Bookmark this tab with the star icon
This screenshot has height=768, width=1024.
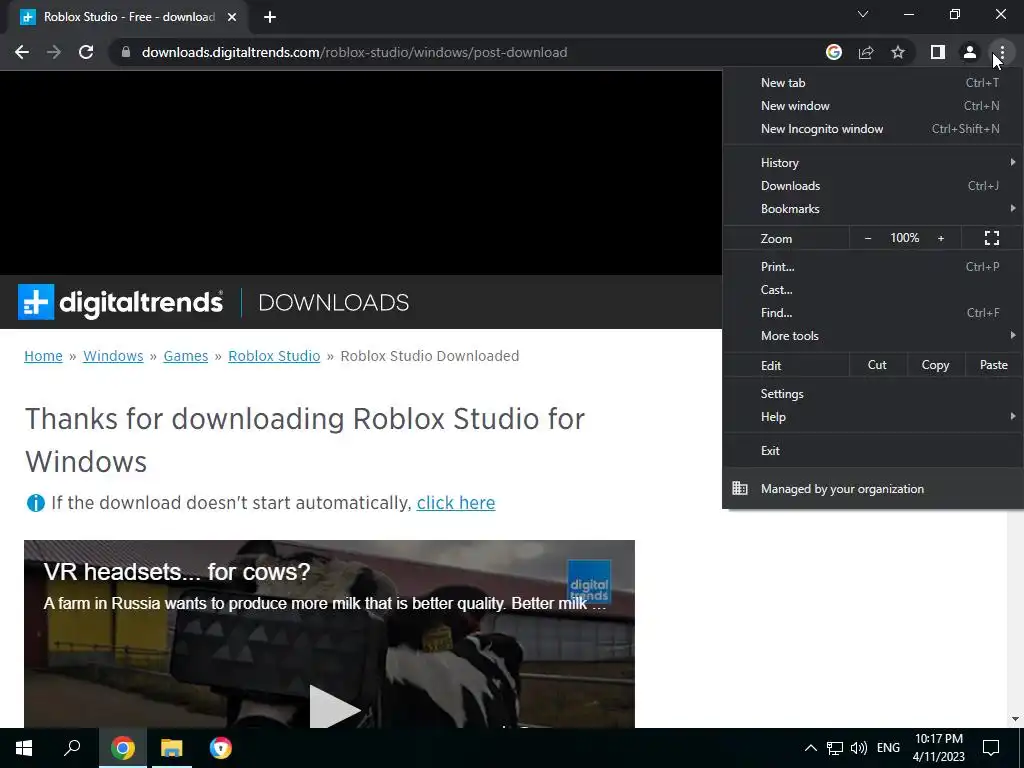(x=898, y=52)
